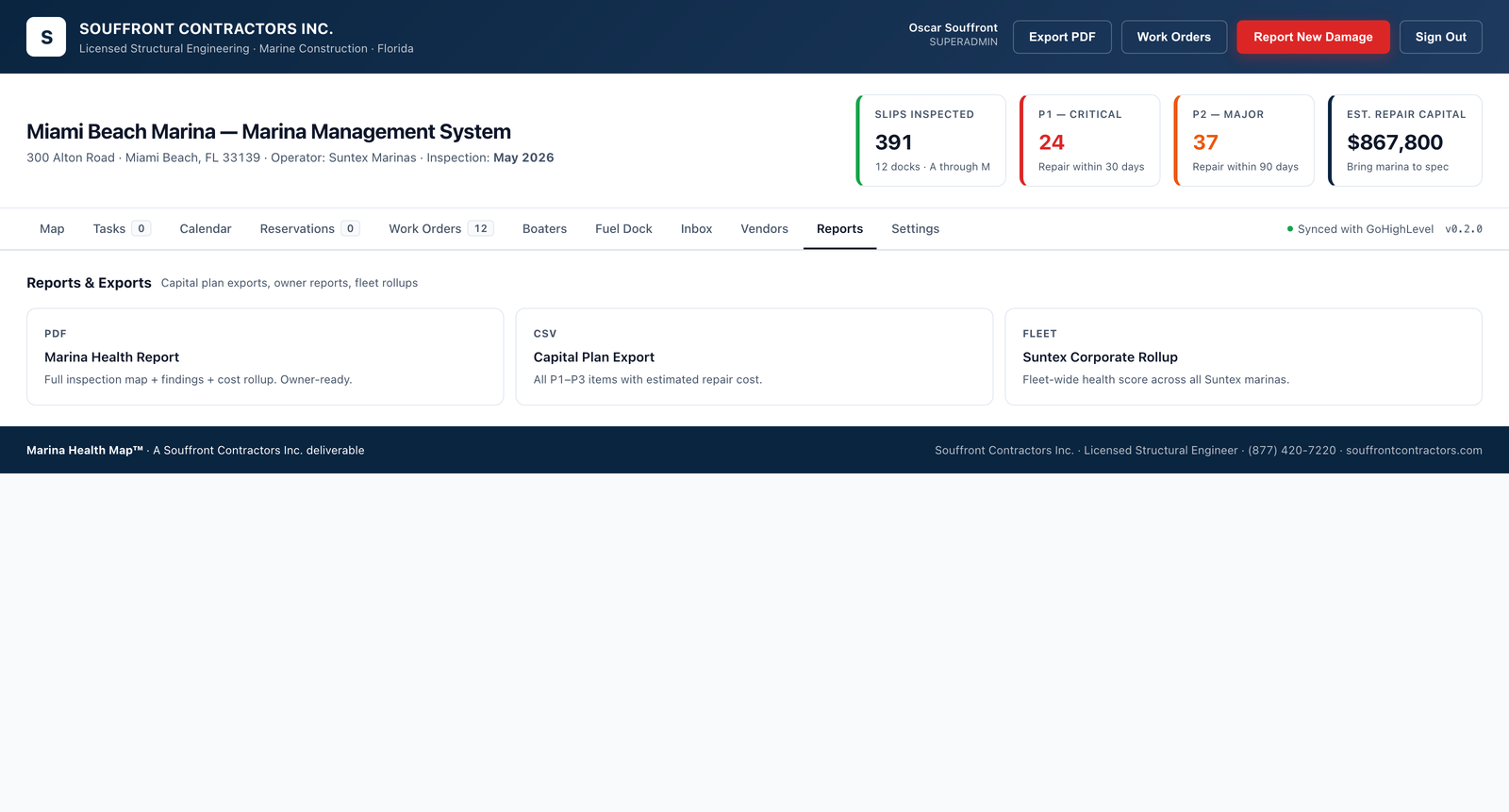Image resolution: width=1509 pixels, height=812 pixels.
Task: Open the Suntex Corporate Rollup card
Action: [x=1243, y=356]
